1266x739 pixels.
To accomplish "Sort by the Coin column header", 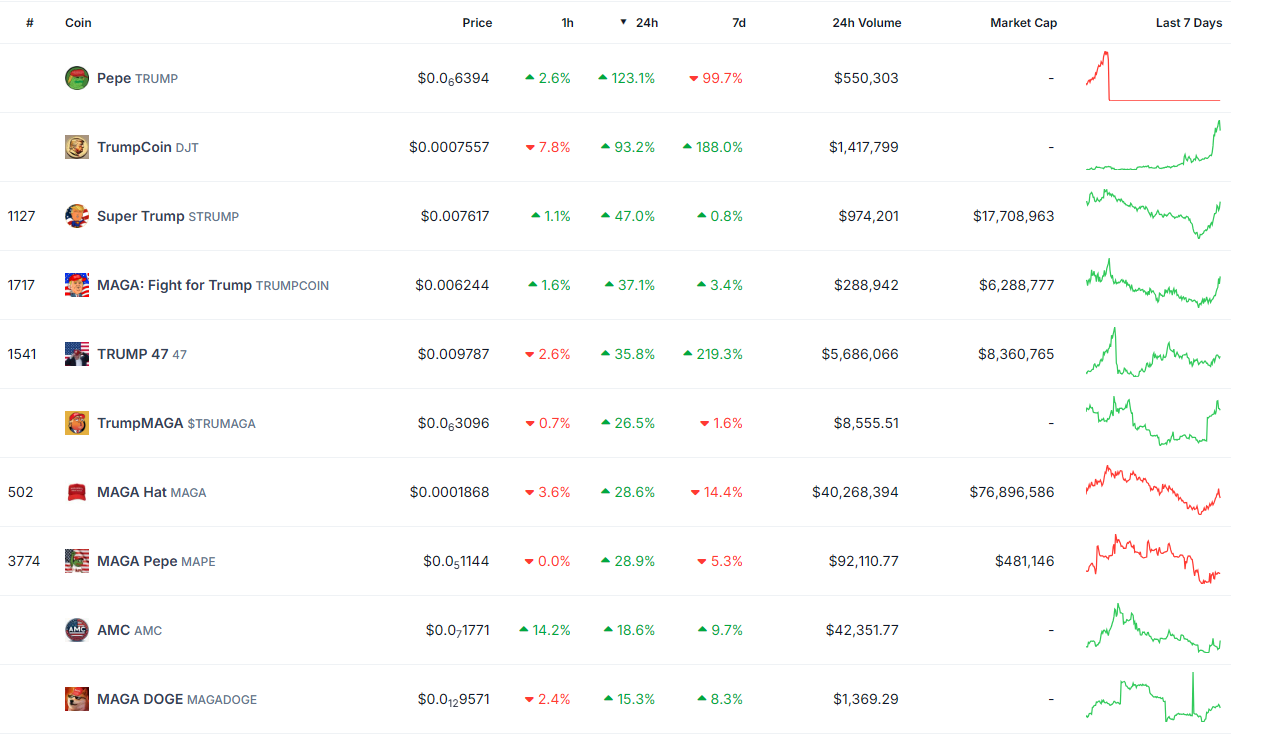I will tap(78, 23).
